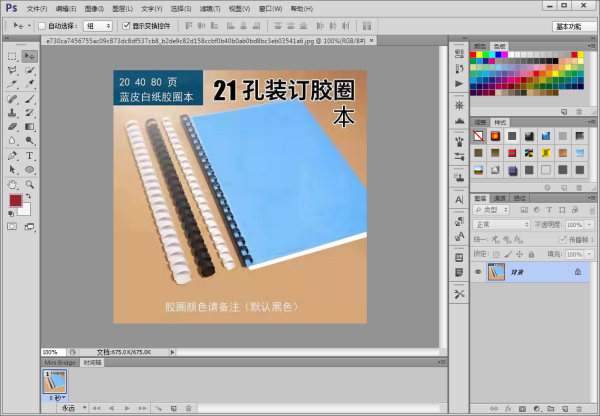
Task: Select the Clone Stamp tool
Action: click(12, 113)
